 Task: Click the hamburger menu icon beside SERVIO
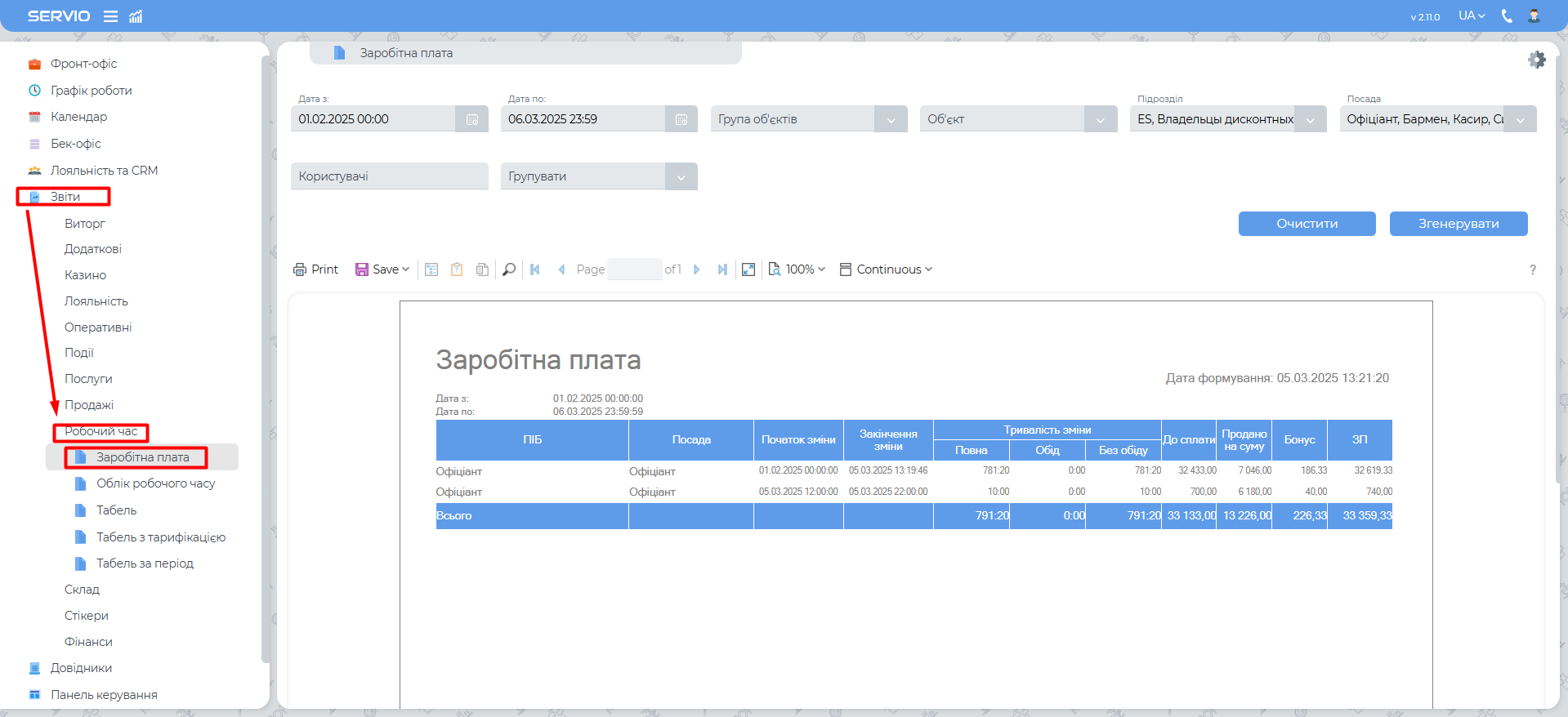point(110,16)
